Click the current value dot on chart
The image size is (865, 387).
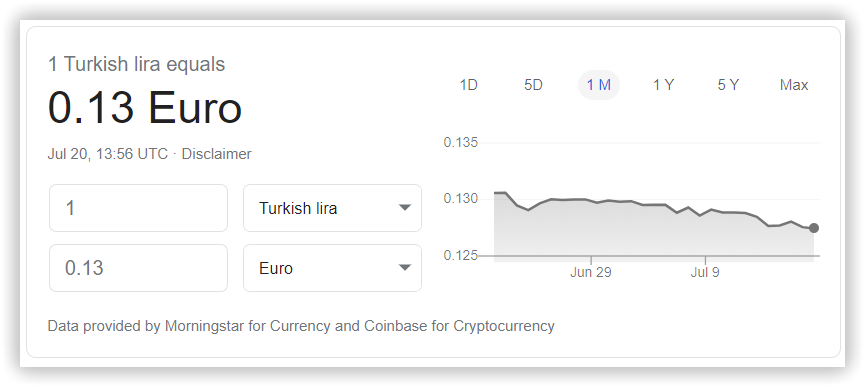814,228
